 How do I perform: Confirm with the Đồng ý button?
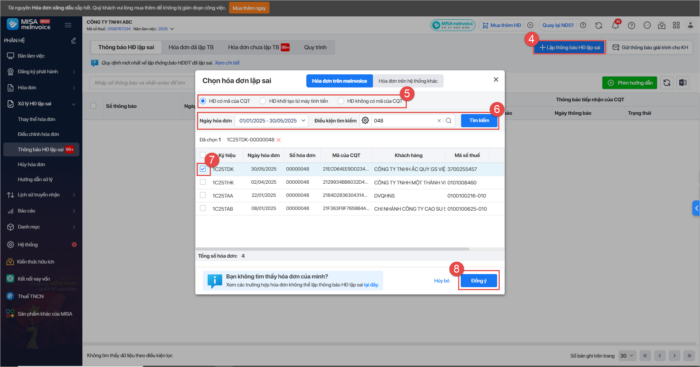pos(479,281)
